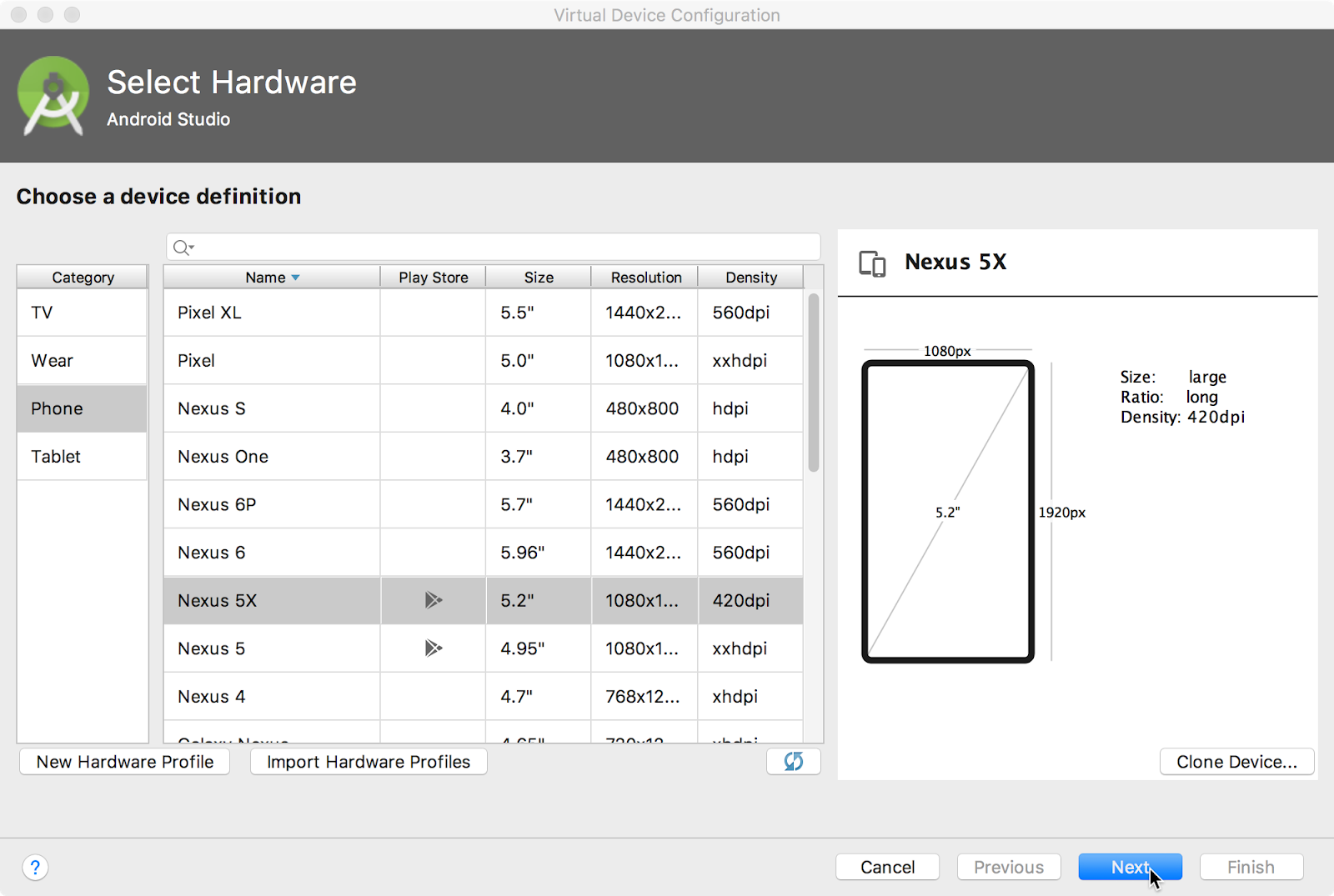Focus the device search input field
Viewport: 1334px width, 896px height.
(x=500, y=248)
